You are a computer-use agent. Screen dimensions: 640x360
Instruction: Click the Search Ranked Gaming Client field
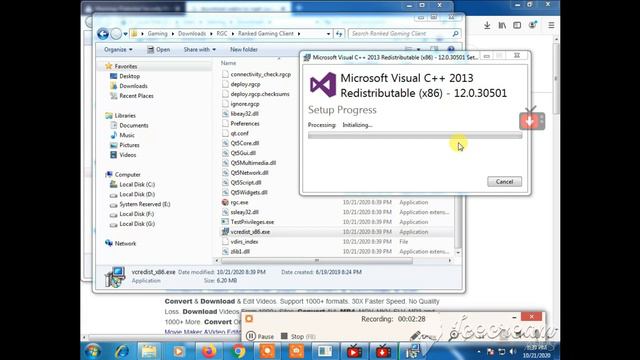pos(404,33)
